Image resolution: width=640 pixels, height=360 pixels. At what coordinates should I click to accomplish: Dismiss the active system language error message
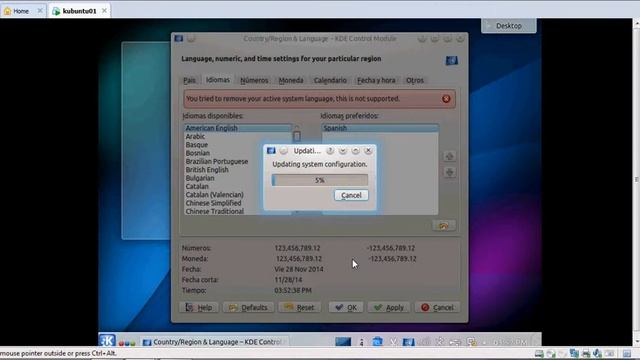(446, 99)
